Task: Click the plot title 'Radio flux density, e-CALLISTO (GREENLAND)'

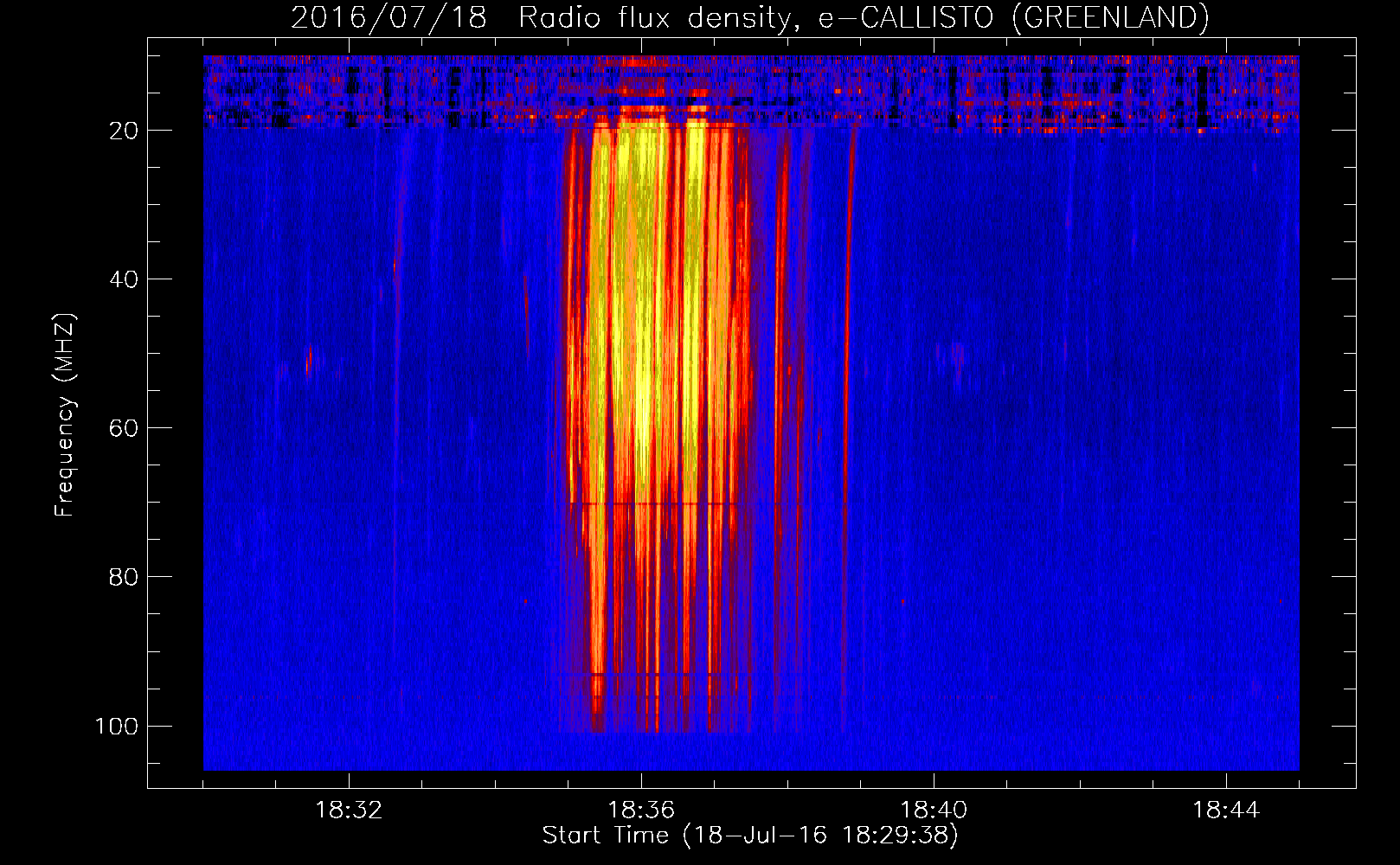Action: pos(864,17)
